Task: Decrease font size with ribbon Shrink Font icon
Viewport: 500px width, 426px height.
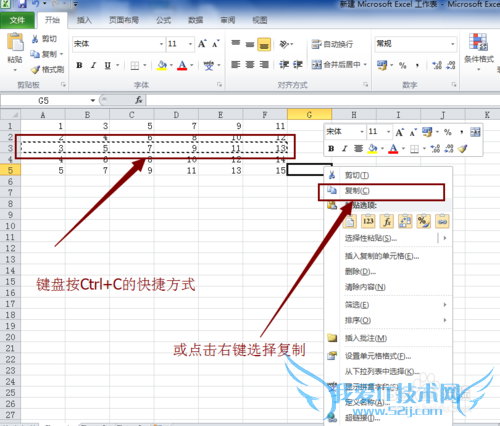Action: click(x=216, y=44)
